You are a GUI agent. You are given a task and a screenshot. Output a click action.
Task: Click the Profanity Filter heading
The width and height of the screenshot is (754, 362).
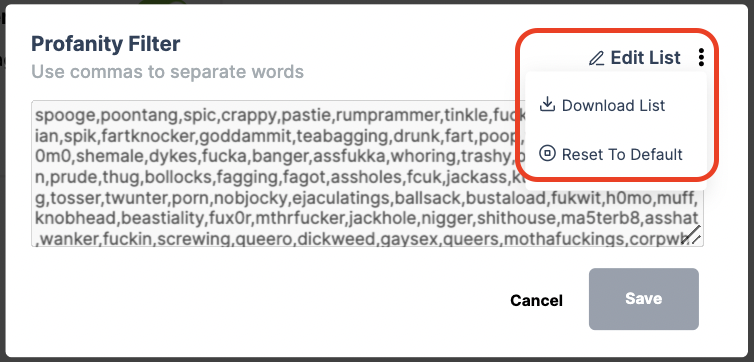pyautogui.click(x=106, y=44)
